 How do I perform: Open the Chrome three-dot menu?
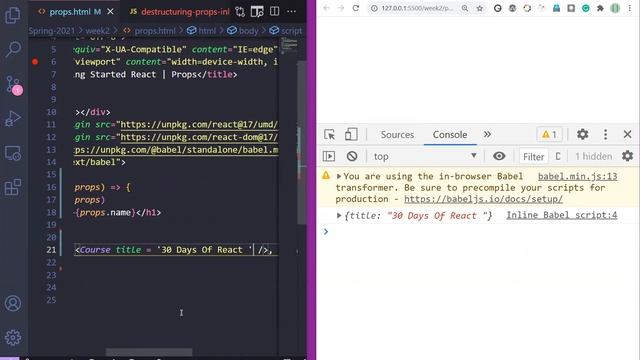pos(630,8)
